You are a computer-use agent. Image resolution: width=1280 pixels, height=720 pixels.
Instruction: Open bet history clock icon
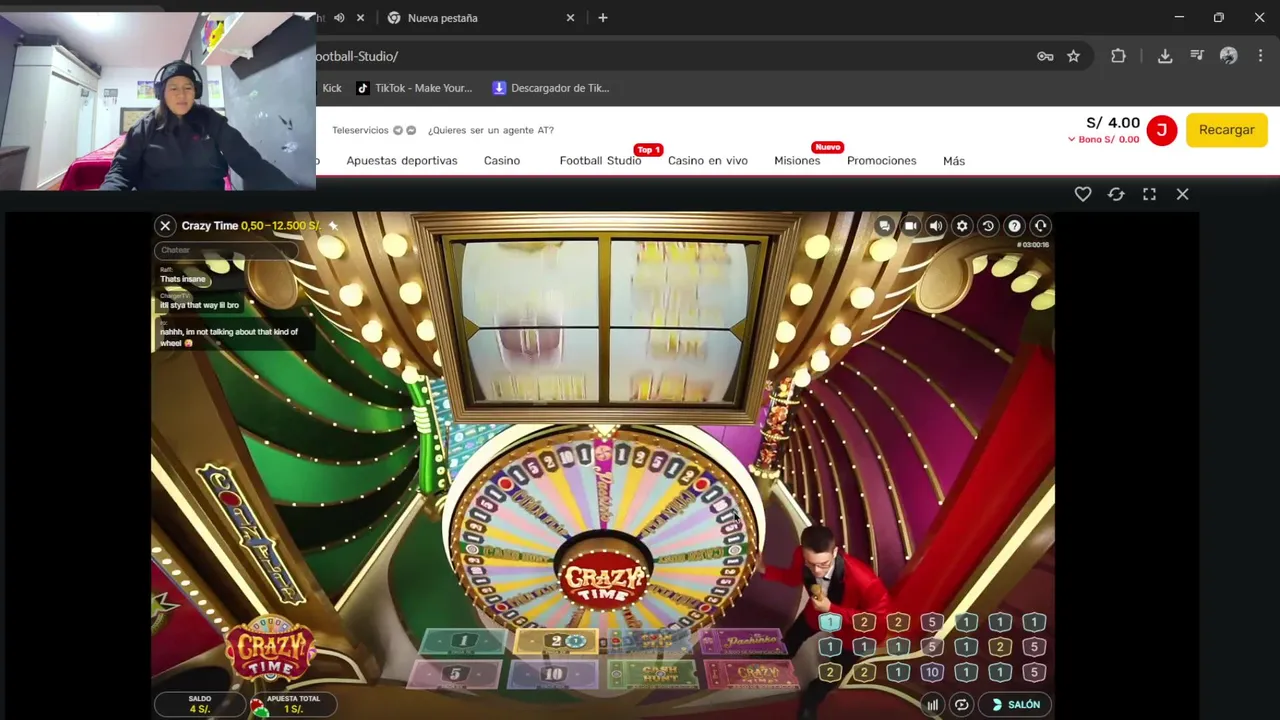pos(988,226)
